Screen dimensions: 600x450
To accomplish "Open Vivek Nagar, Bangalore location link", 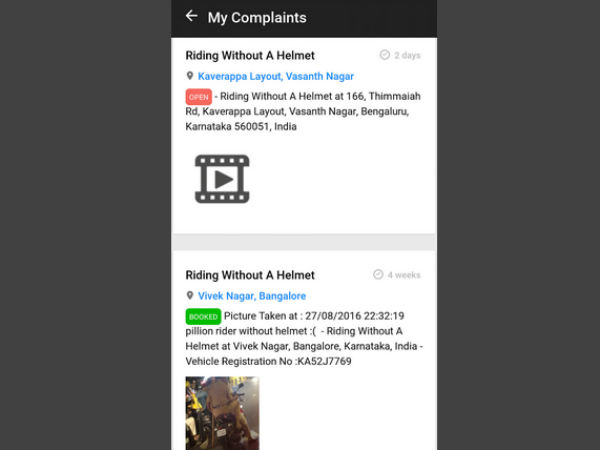I will point(252,296).
